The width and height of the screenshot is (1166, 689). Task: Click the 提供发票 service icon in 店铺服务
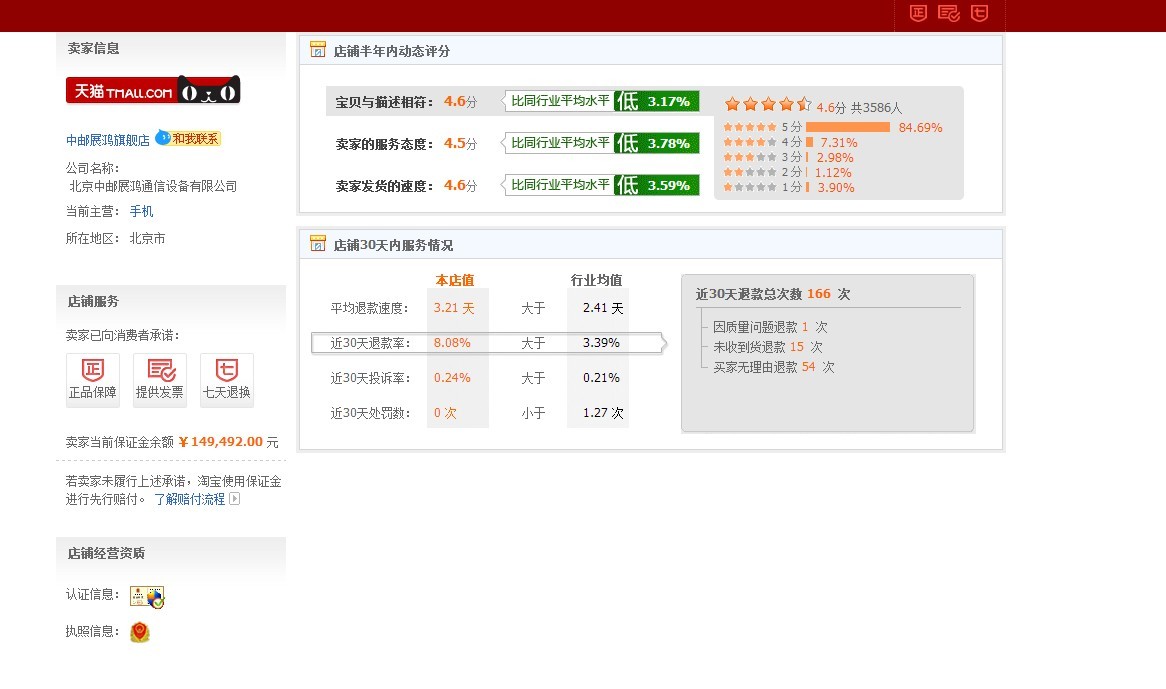pyautogui.click(x=160, y=380)
